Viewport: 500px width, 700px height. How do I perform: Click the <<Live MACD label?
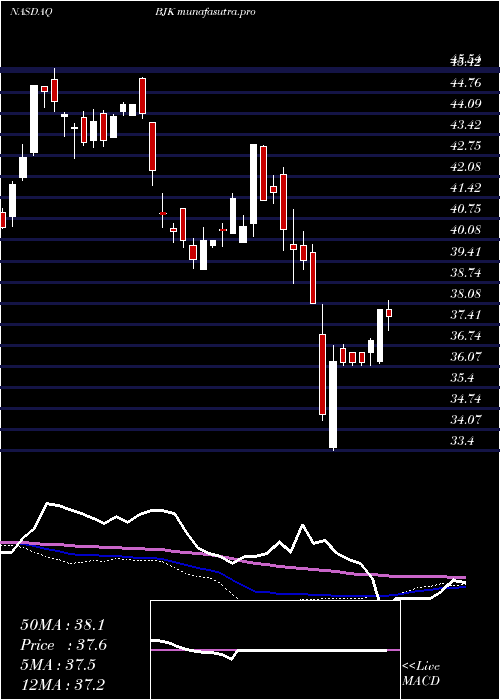point(421,674)
